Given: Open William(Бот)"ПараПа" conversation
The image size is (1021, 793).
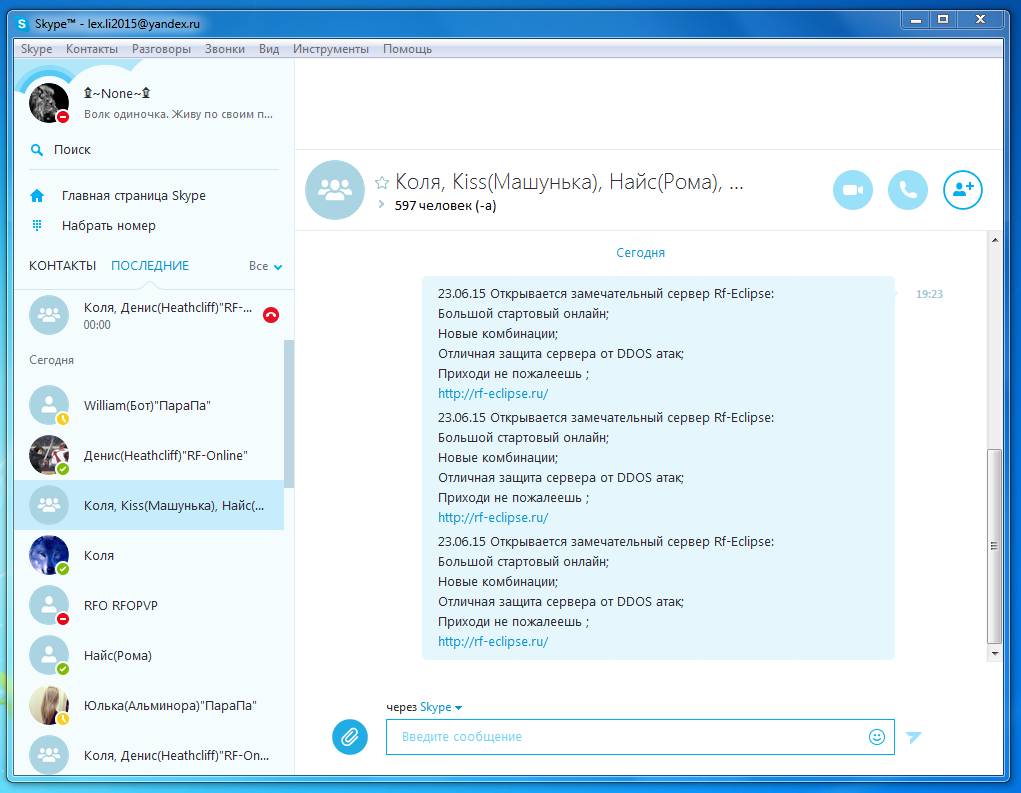Looking at the screenshot, I should [x=149, y=405].
